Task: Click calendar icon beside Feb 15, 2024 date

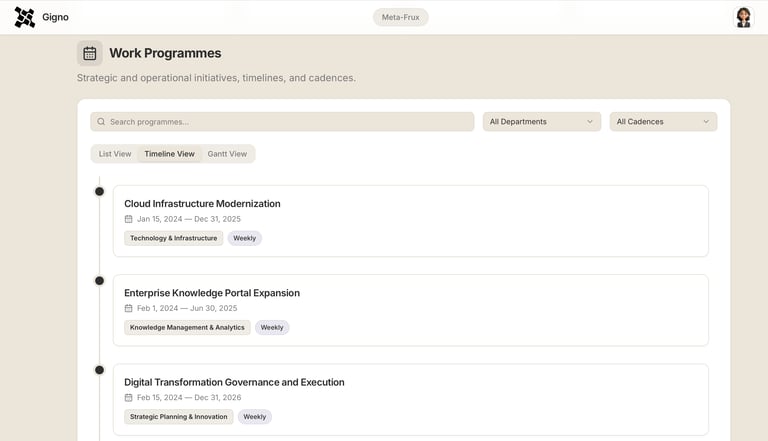Action: 128,397
